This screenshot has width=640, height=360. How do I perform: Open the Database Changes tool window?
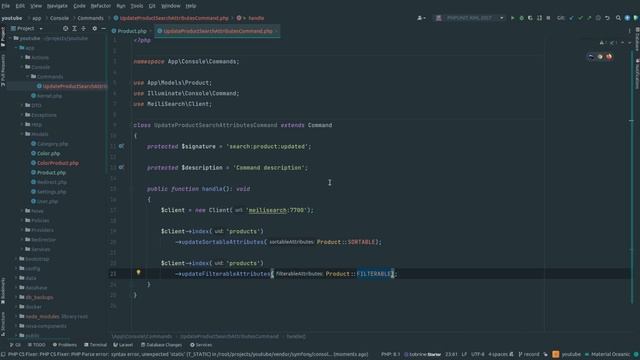162,345
